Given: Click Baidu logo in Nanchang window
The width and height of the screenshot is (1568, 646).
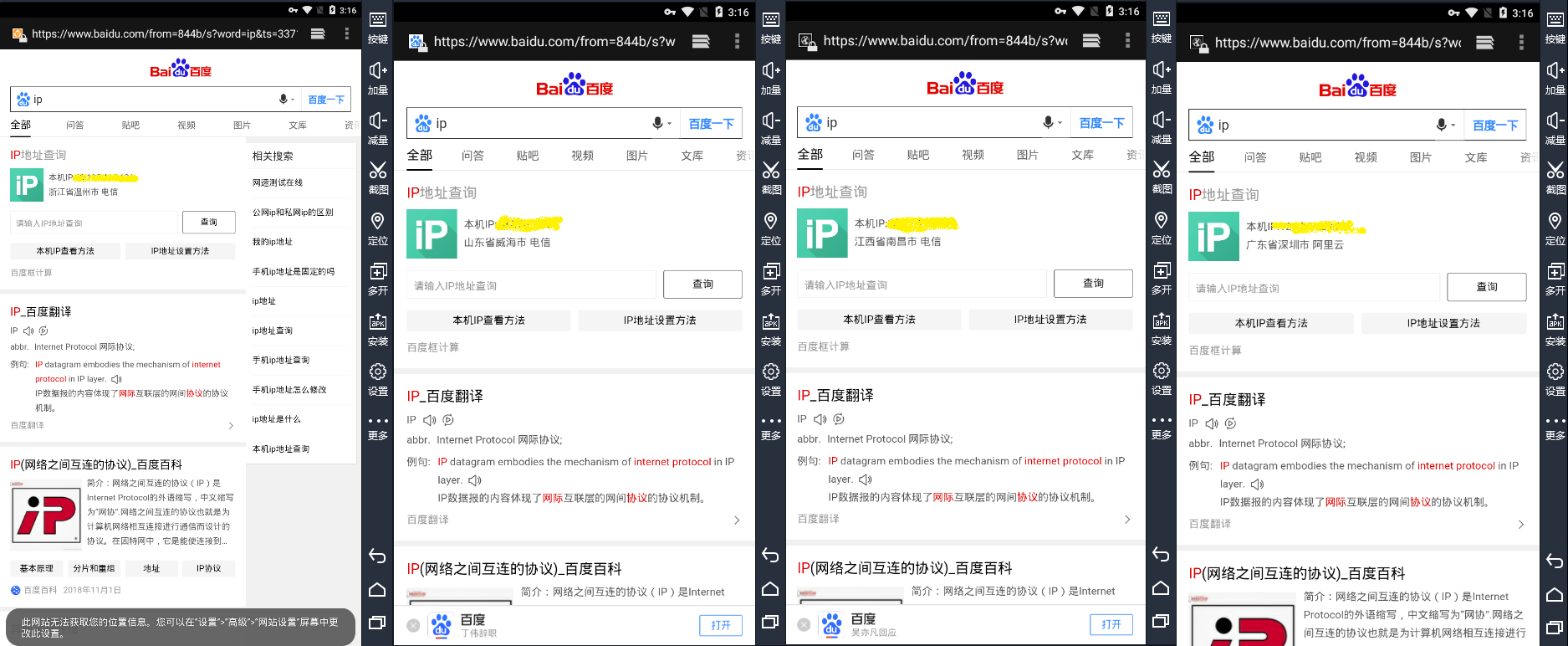Looking at the screenshot, I should pyautogui.click(x=965, y=85).
